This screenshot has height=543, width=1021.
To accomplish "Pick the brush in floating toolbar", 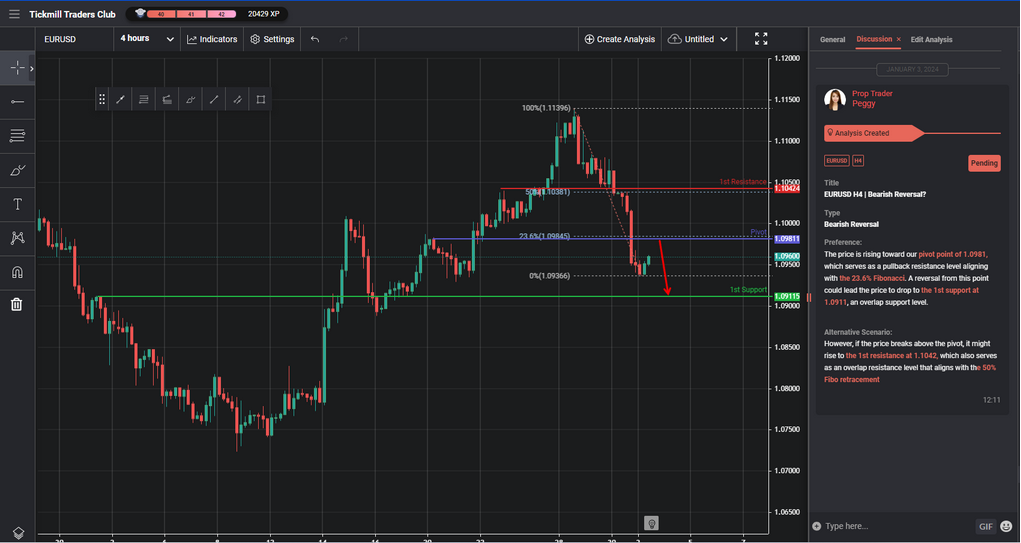I will coord(191,100).
